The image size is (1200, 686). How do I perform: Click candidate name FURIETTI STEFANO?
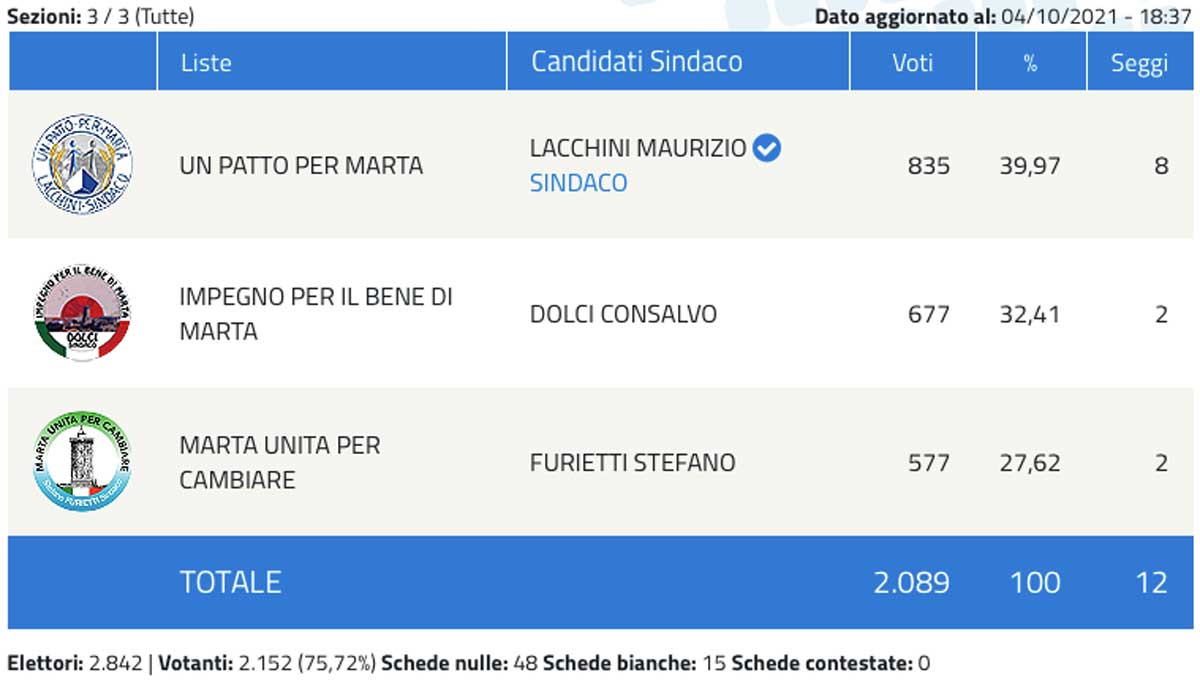pyautogui.click(x=632, y=463)
